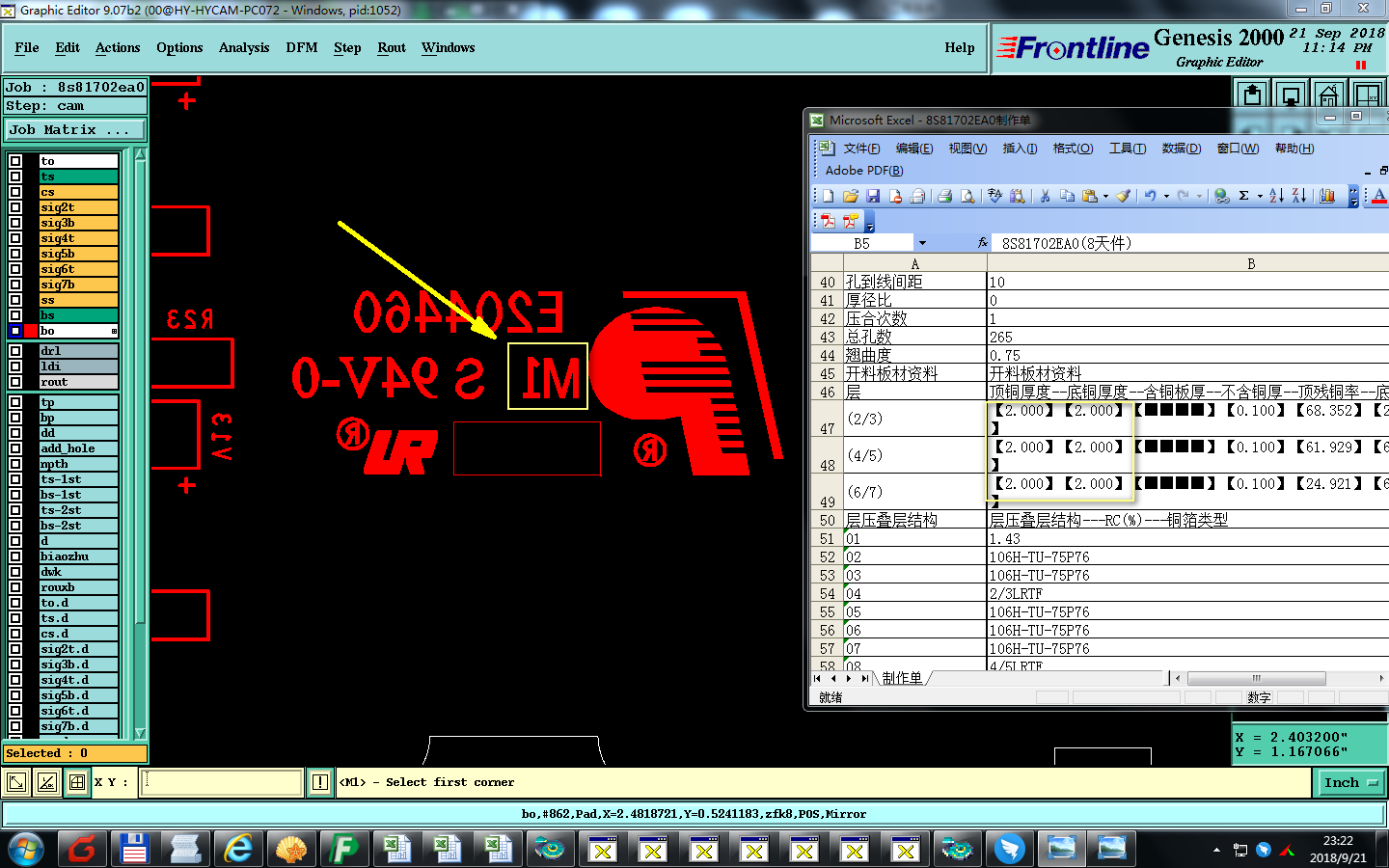The width and height of the screenshot is (1389, 868).
Task: Click the first Adobe PDF convert icon
Action: point(828,221)
